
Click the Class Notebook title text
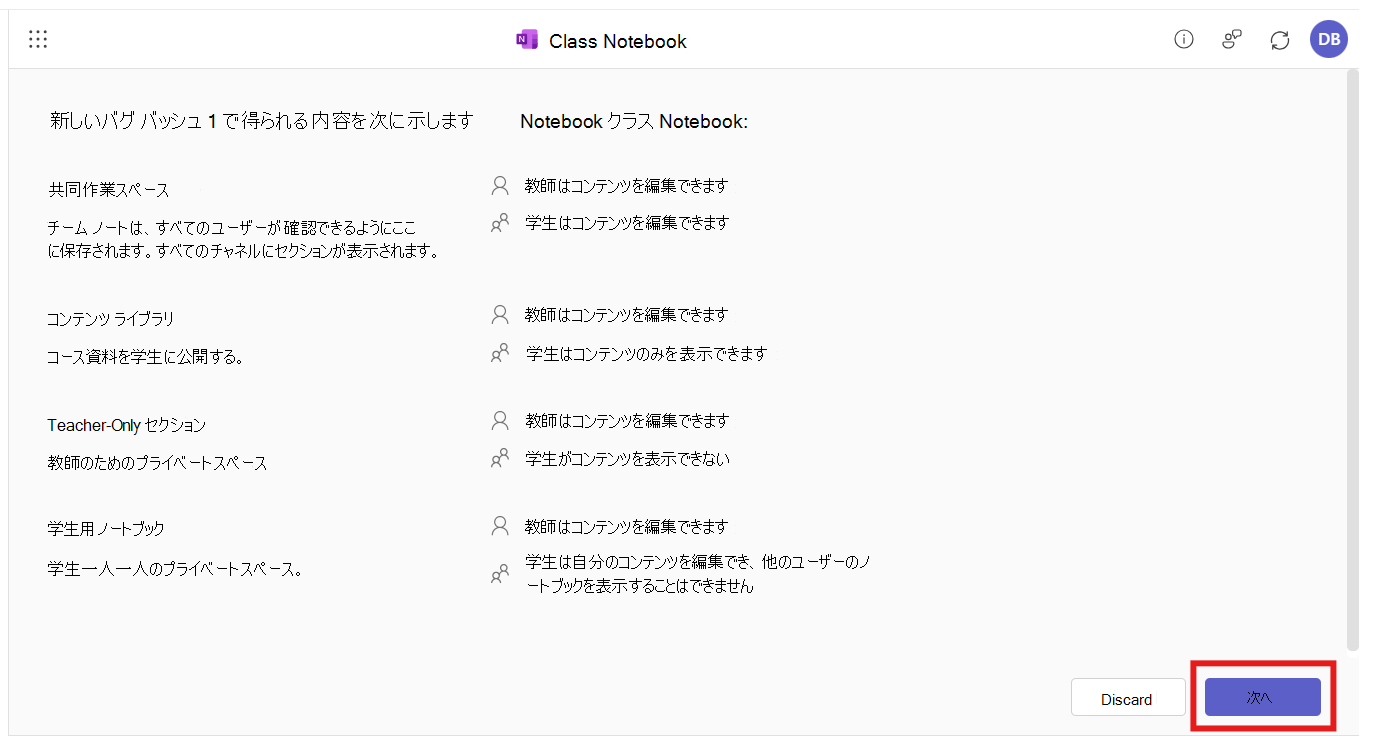click(618, 41)
